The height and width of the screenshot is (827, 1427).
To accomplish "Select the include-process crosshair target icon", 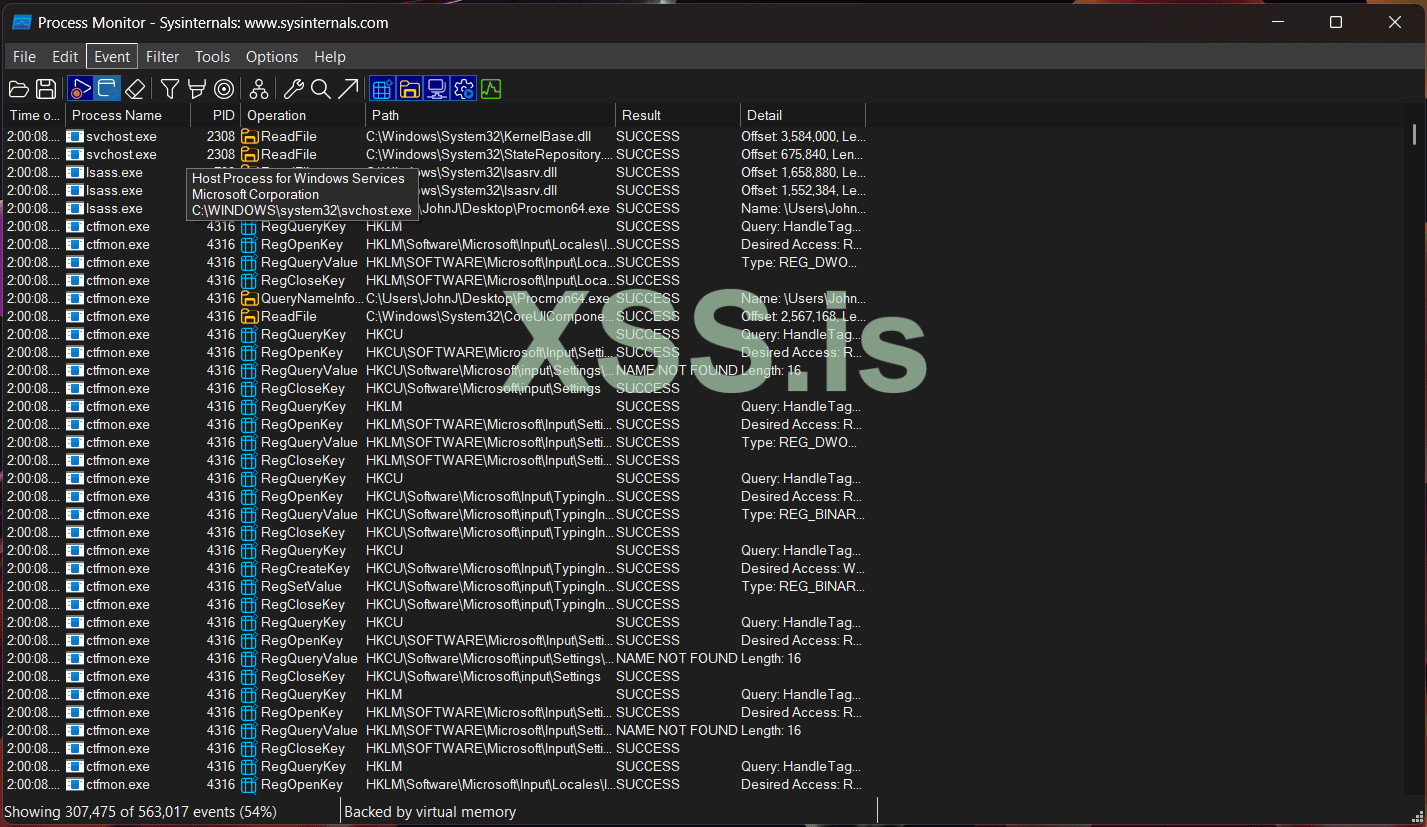I will coord(223,88).
